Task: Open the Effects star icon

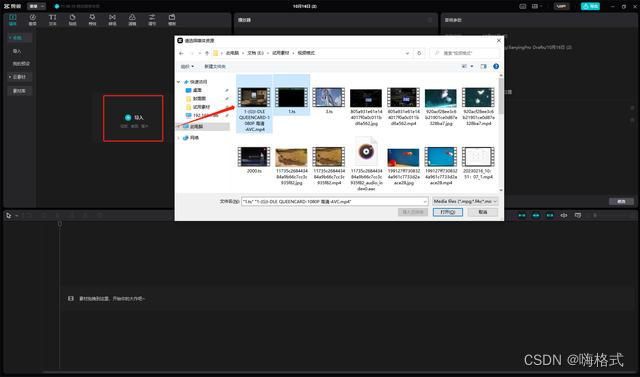Action: click(x=92, y=20)
